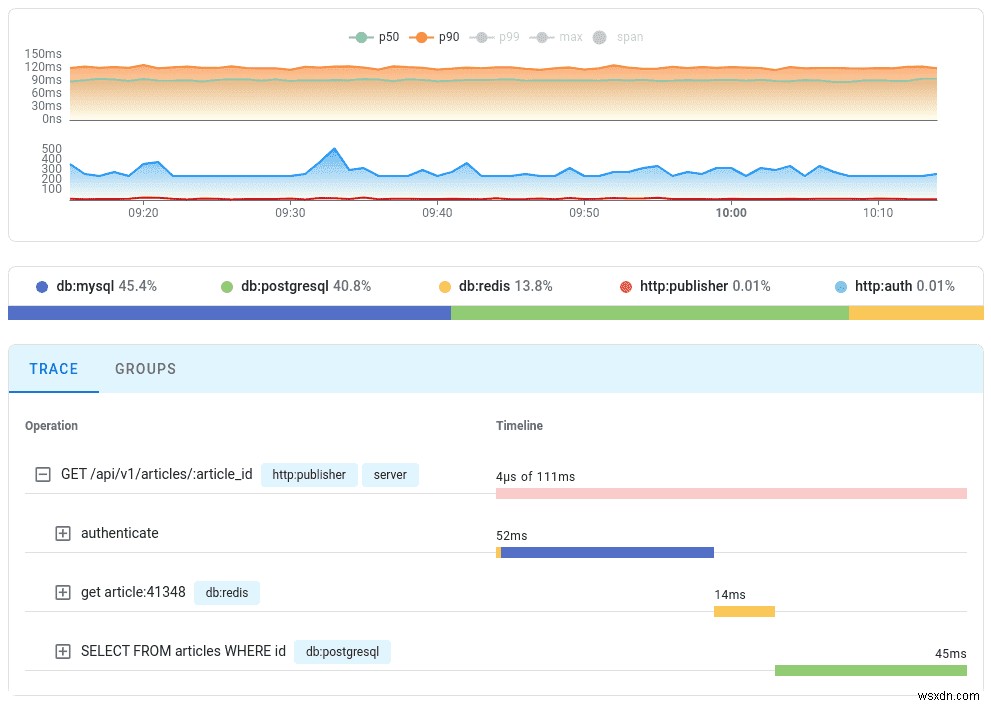
Task: Expand the get article:41348 span
Action: 62,592
